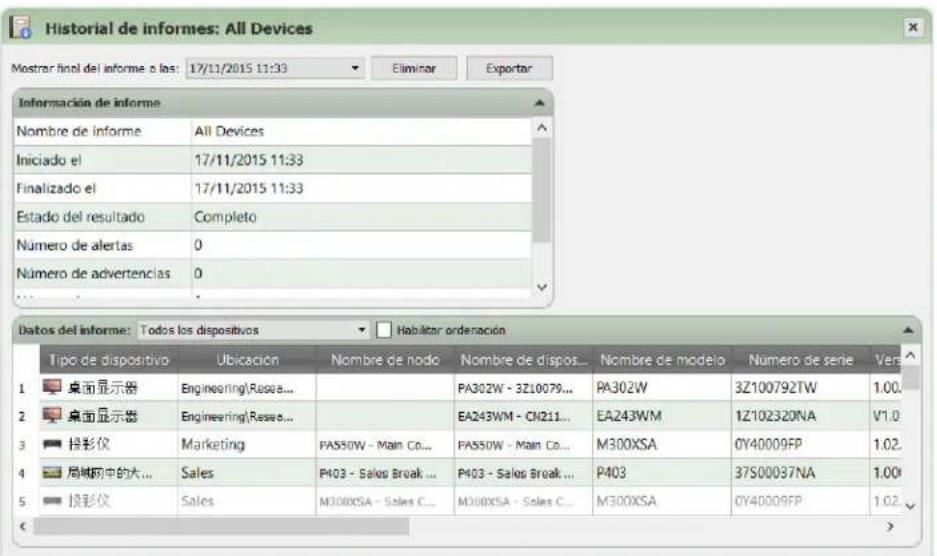The image size is (937, 556).
Task: Collapse the Datos del informe panel
Action: click(908, 330)
